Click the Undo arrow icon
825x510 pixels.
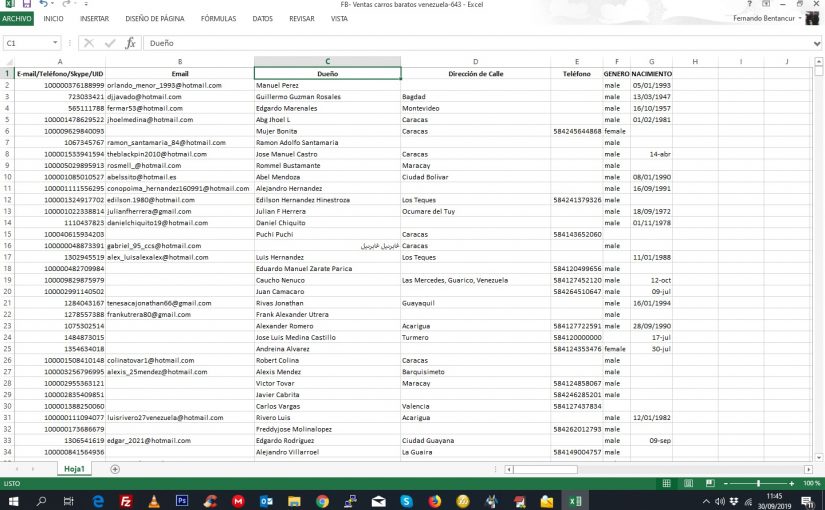click(44, 4)
